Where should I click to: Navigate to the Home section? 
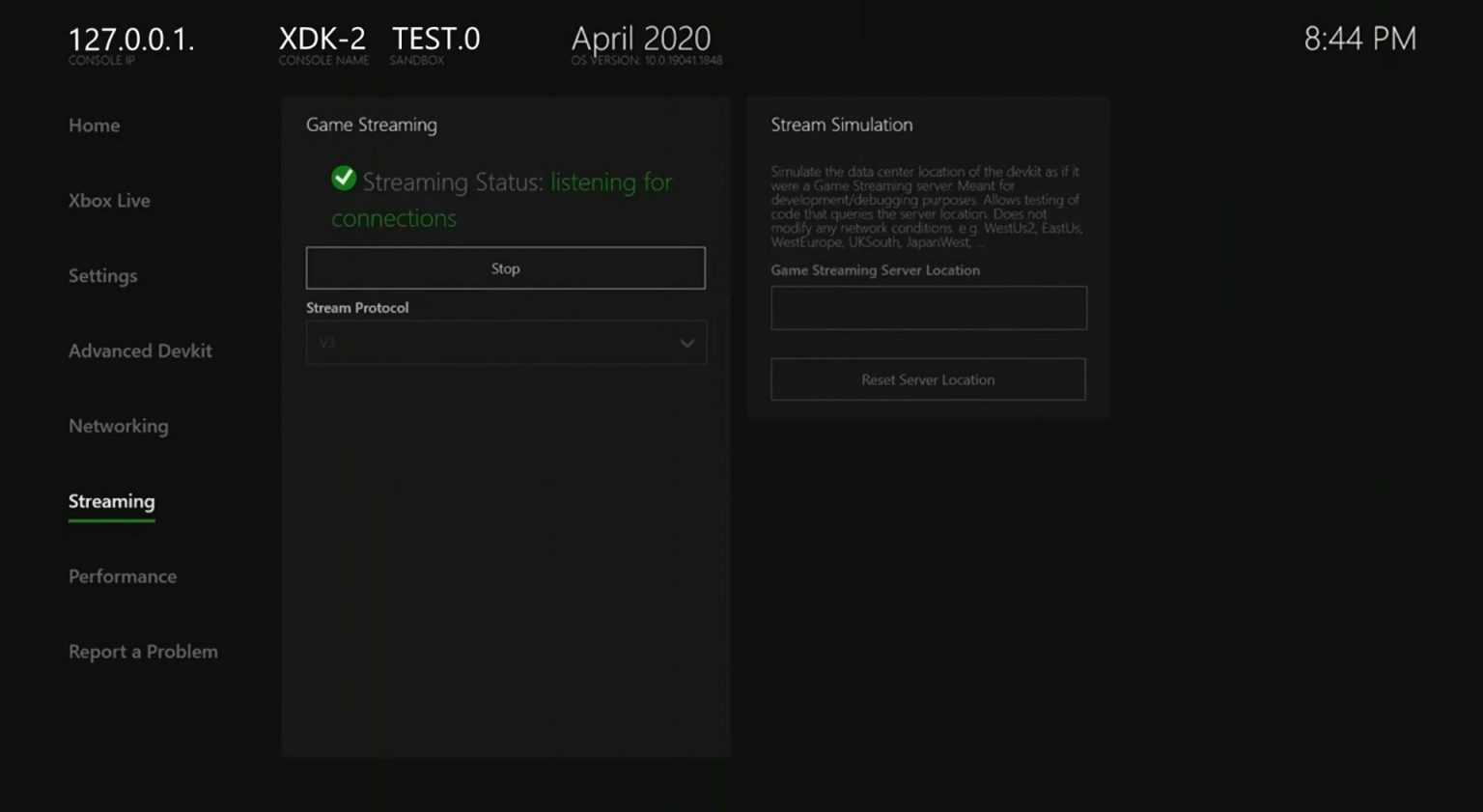click(x=94, y=126)
